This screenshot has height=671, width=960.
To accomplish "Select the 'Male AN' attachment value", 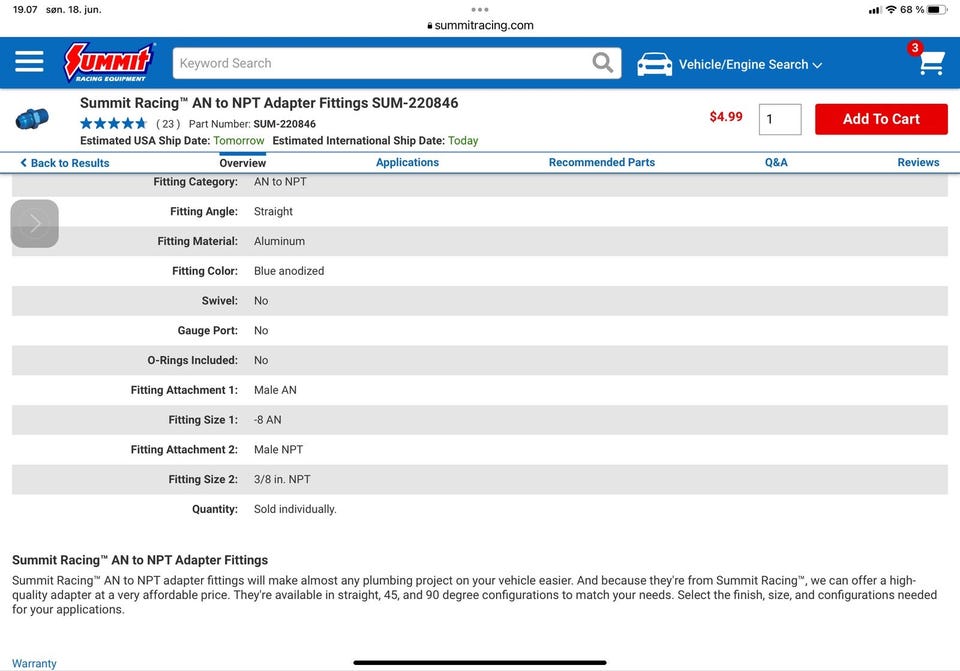I will click(275, 390).
